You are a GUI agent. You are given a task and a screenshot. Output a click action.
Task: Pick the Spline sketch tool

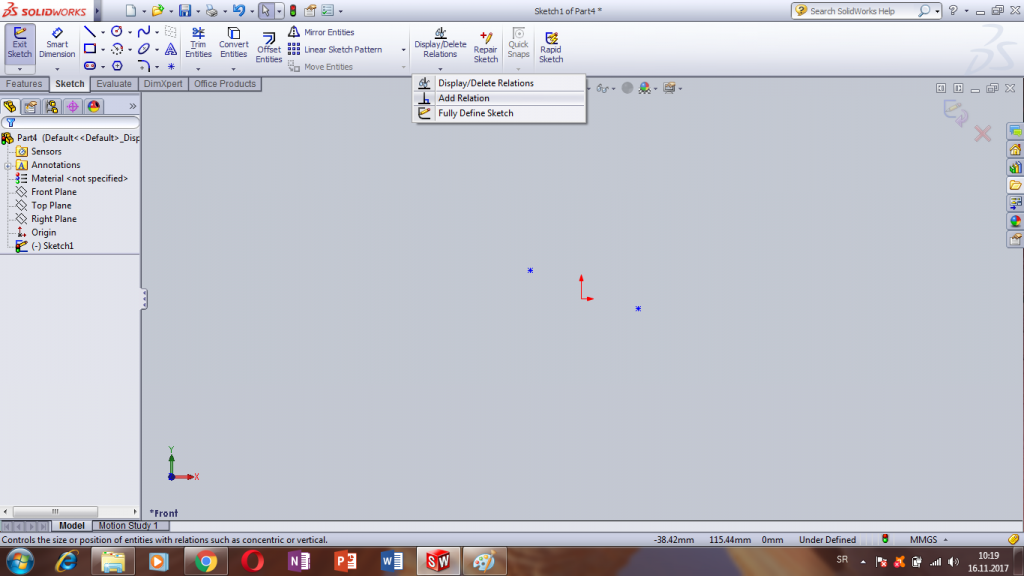[144, 31]
